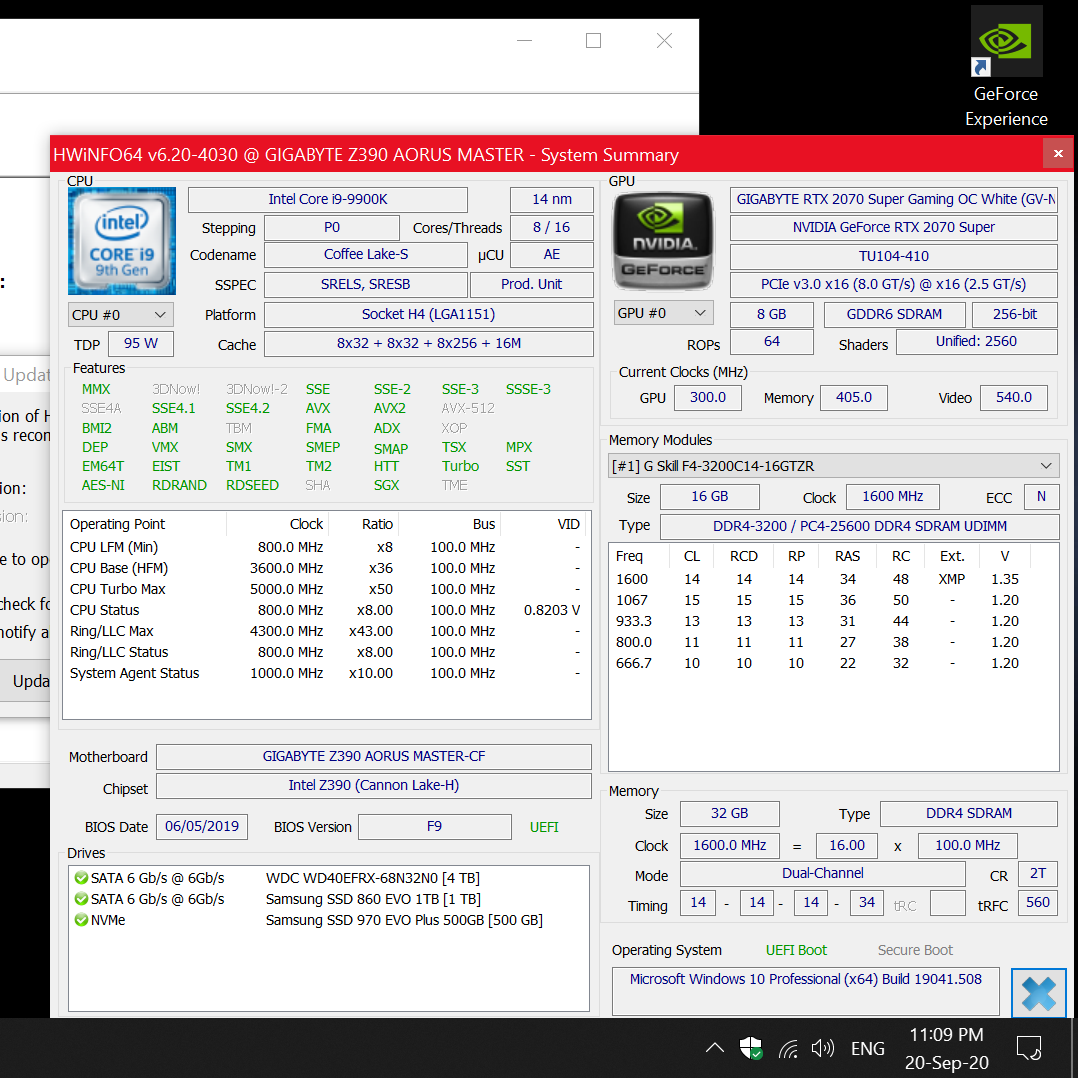
Task: Maximize the white background window
Action: tap(593, 41)
